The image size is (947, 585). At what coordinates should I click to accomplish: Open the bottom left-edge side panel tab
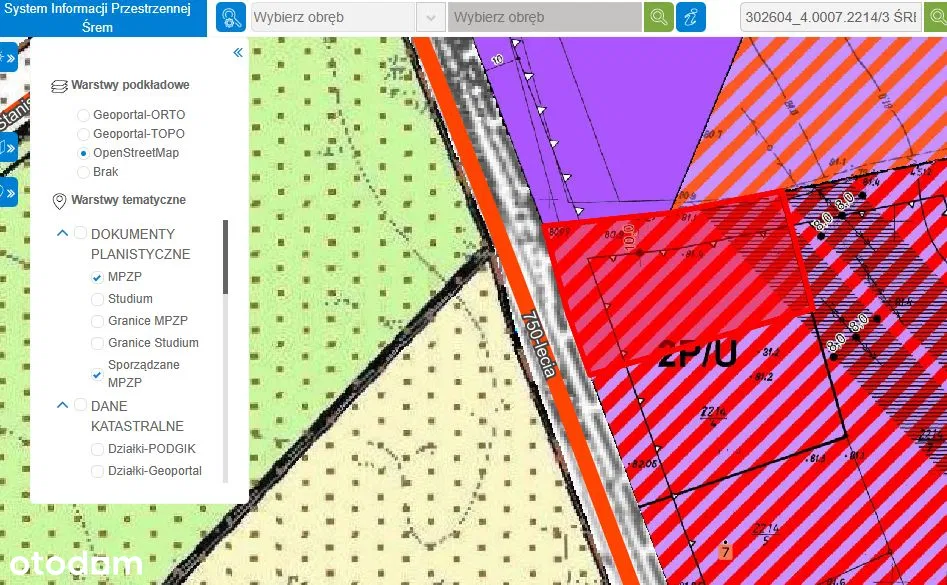pyautogui.click(x=8, y=192)
